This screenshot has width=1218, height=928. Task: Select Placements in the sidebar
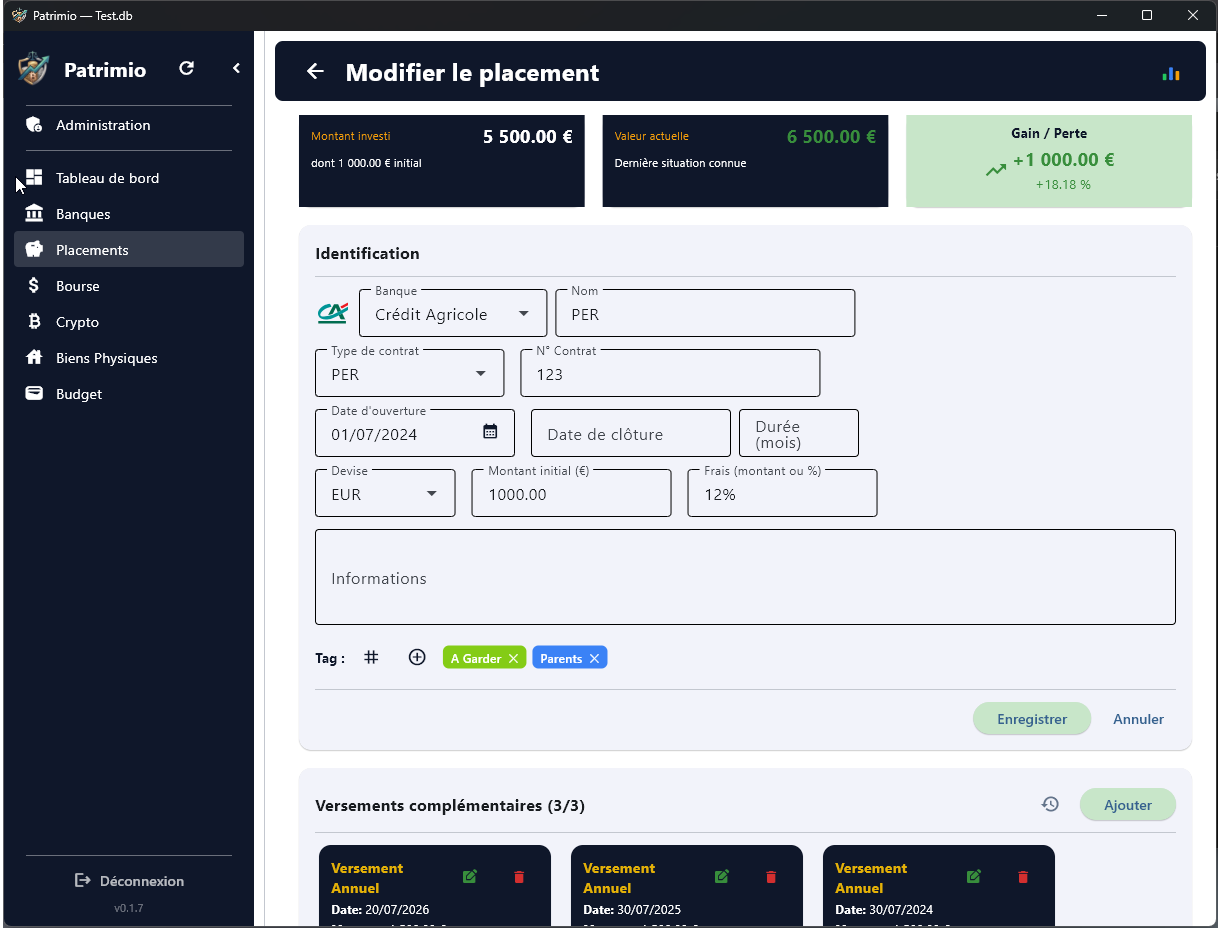(129, 250)
